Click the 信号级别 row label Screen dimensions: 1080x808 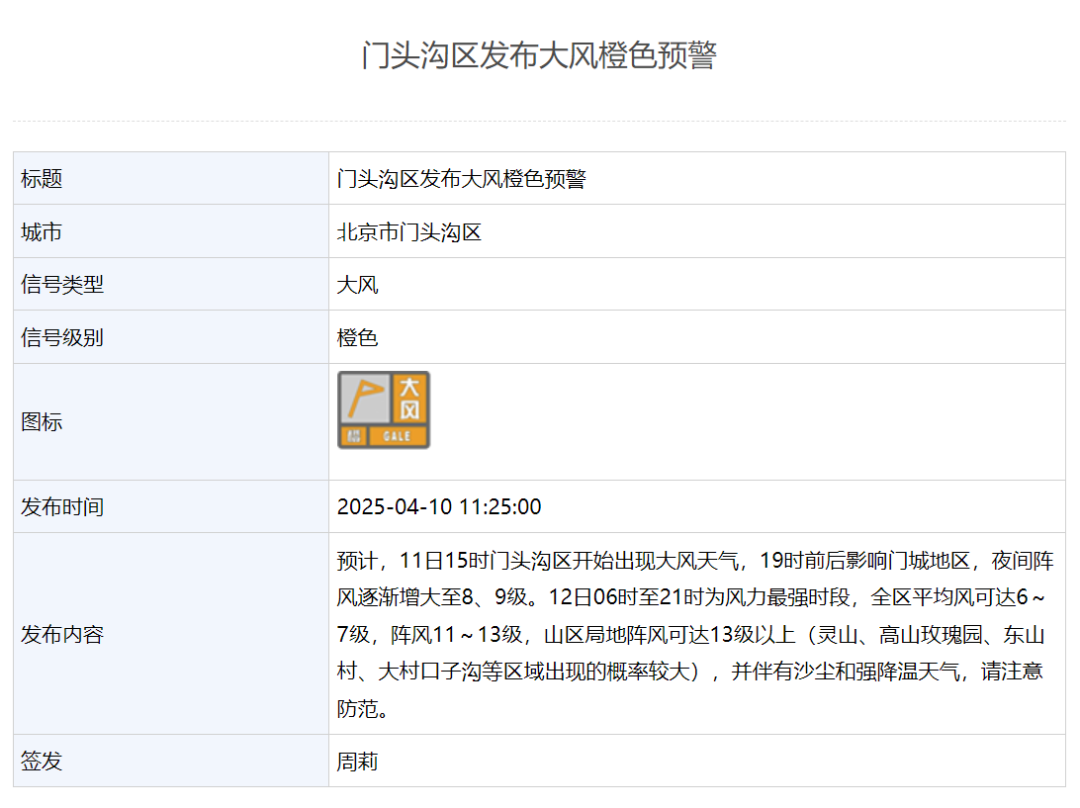(x=62, y=338)
